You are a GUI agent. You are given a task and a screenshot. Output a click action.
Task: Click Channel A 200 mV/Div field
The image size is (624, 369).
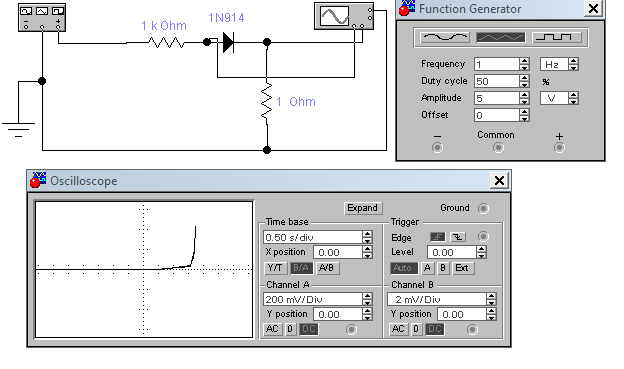coord(313,299)
